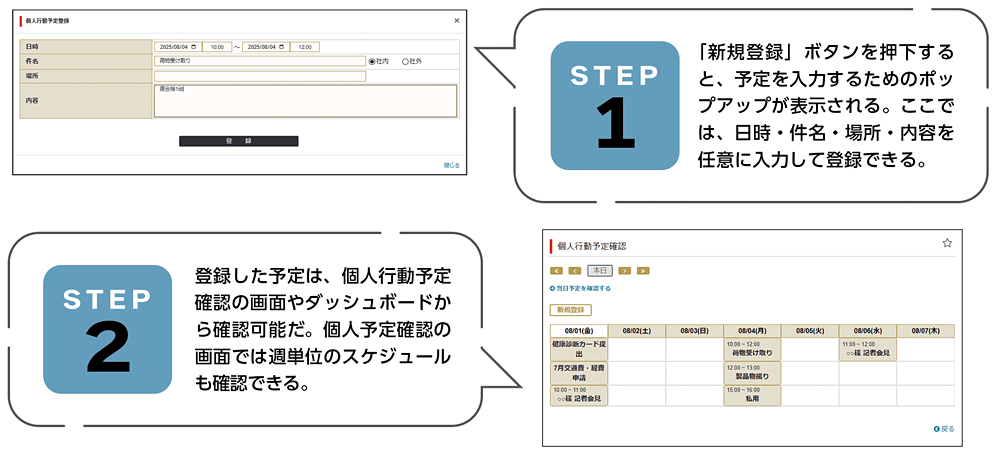Go to the previous day with the single-left arrow
This screenshot has width=1000, height=456.
pos(575,270)
